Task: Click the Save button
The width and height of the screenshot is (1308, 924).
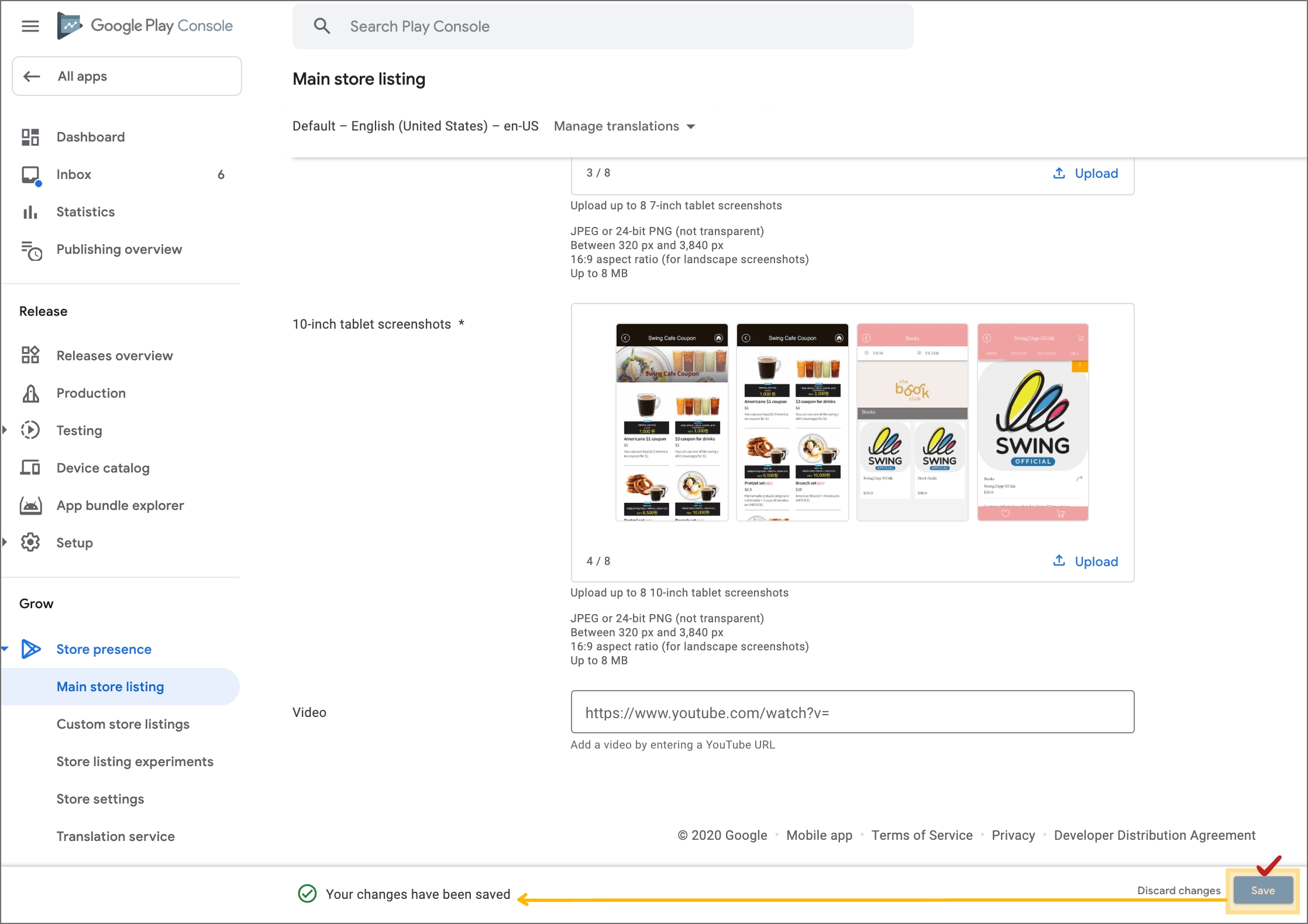Action: pyautogui.click(x=1263, y=890)
